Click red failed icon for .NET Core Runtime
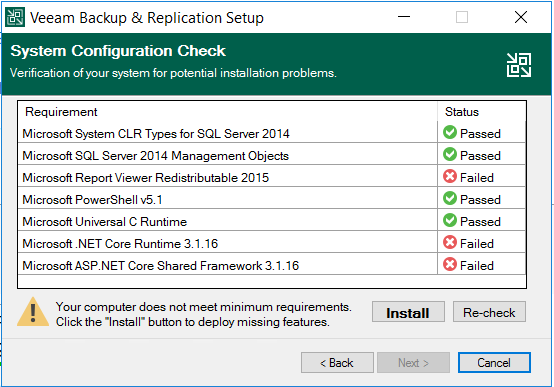 [x=450, y=242]
